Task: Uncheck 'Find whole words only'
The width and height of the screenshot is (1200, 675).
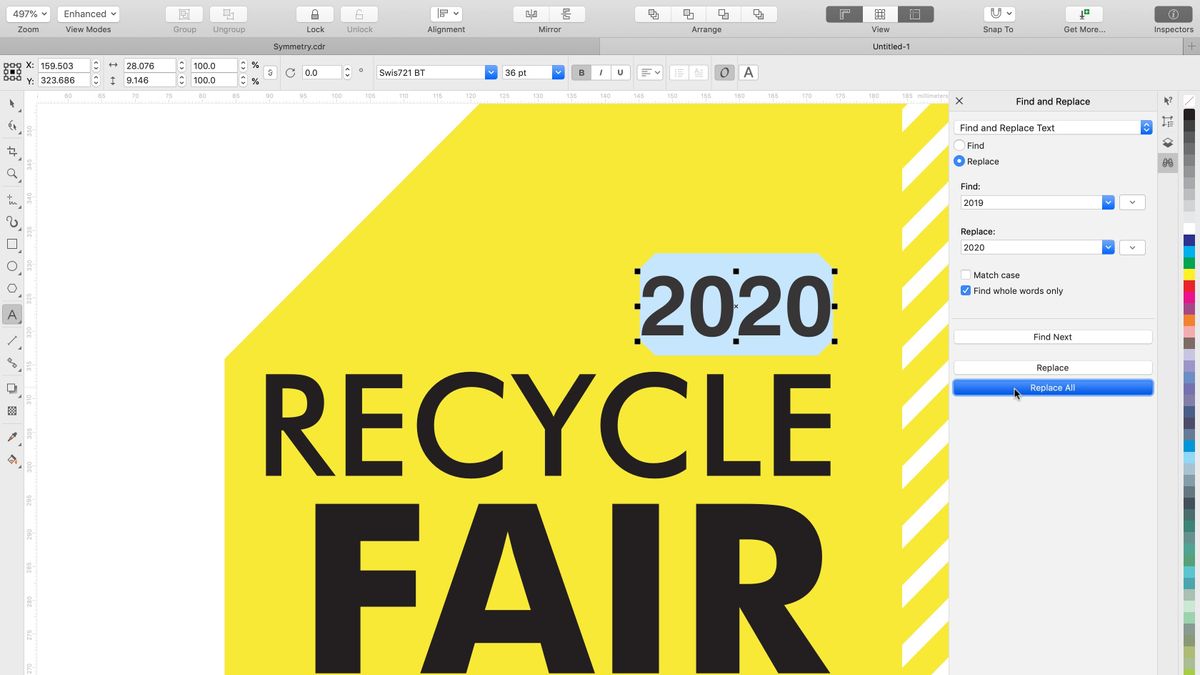Action: [x=966, y=290]
